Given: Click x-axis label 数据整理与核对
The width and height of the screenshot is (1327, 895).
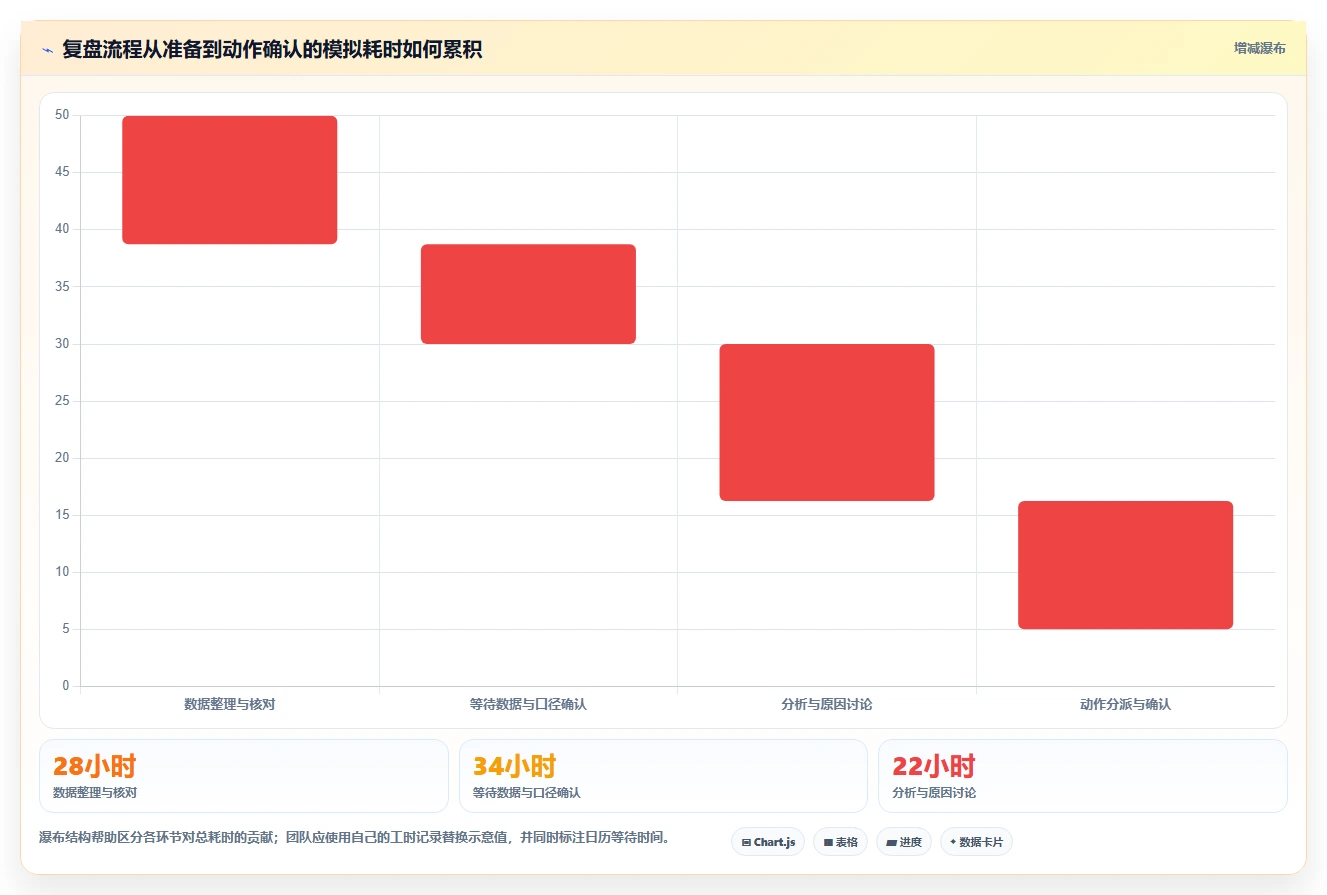Looking at the screenshot, I should point(230,704).
